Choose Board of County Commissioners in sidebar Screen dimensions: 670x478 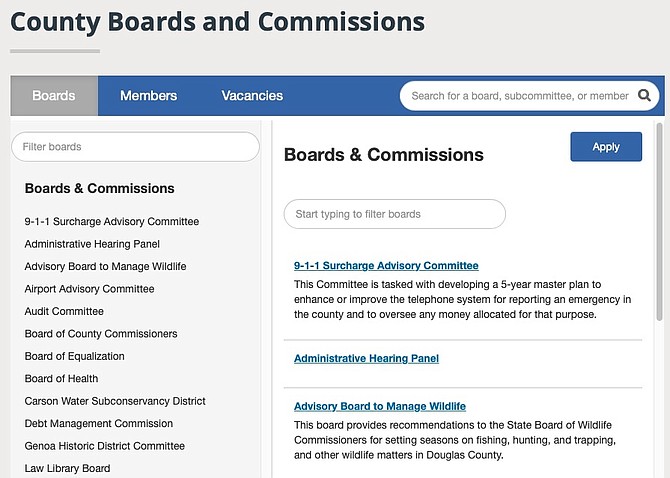click(101, 334)
